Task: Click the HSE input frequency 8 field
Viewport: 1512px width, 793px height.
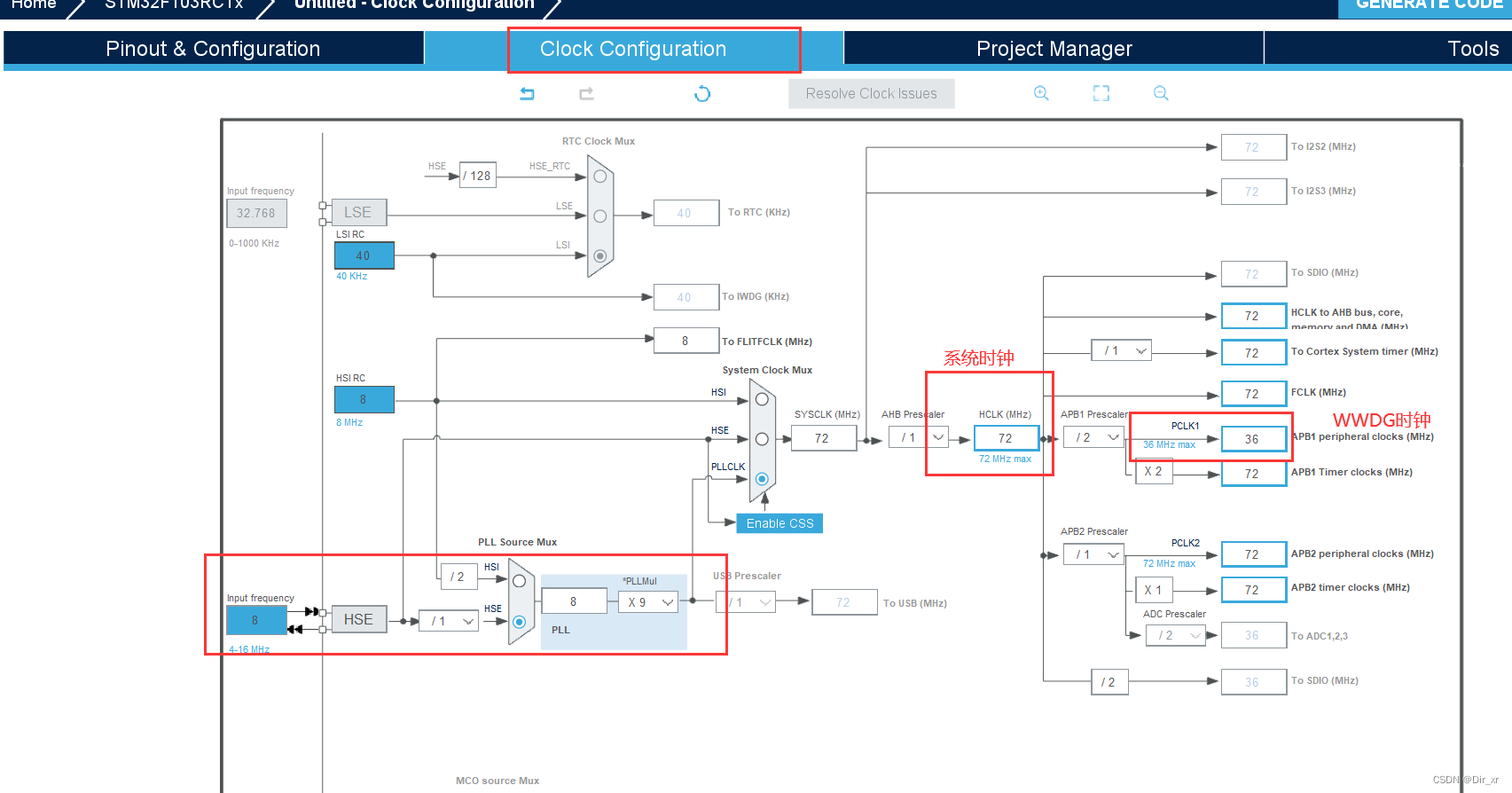Action: pyautogui.click(x=255, y=620)
